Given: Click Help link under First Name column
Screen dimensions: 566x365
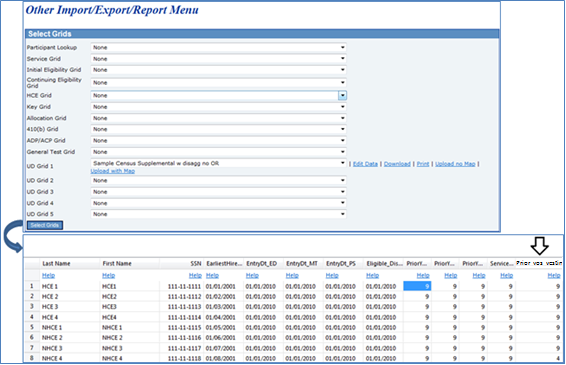Looking at the screenshot, I should tap(109, 275).
